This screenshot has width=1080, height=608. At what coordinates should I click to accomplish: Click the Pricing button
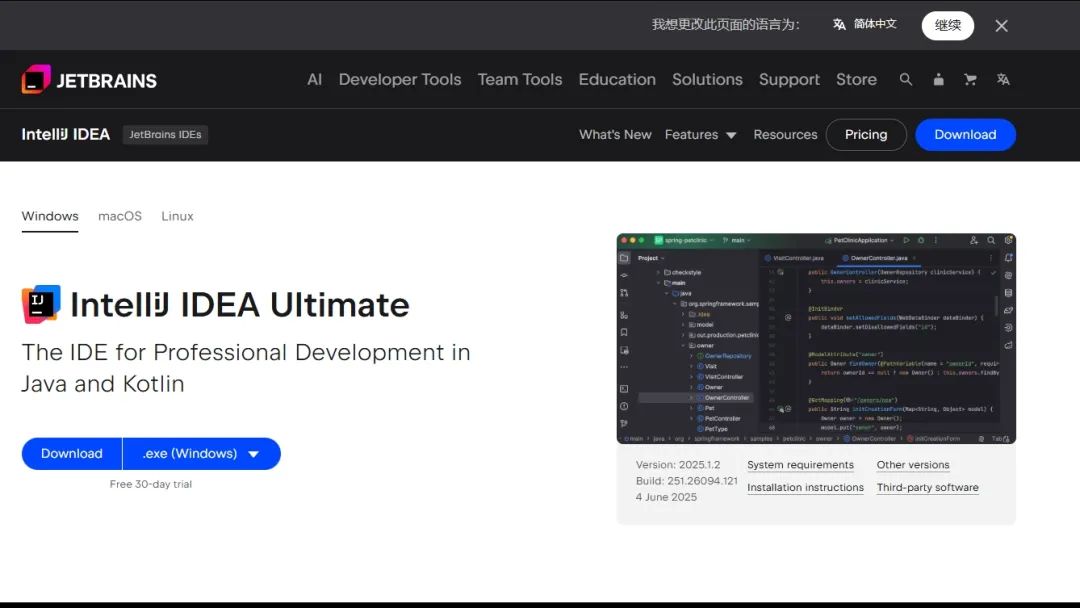866,135
